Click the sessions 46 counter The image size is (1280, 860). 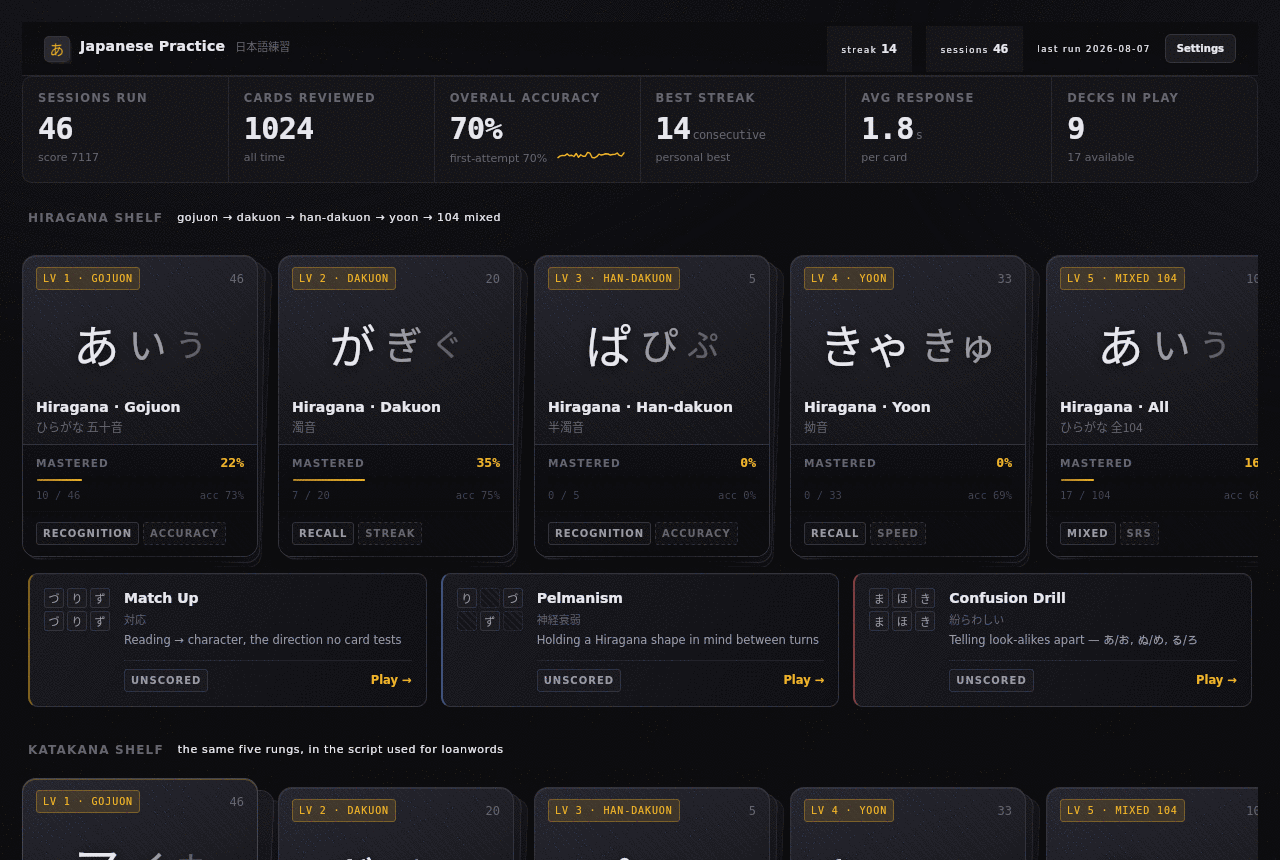pyautogui.click(x=974, y=49)
